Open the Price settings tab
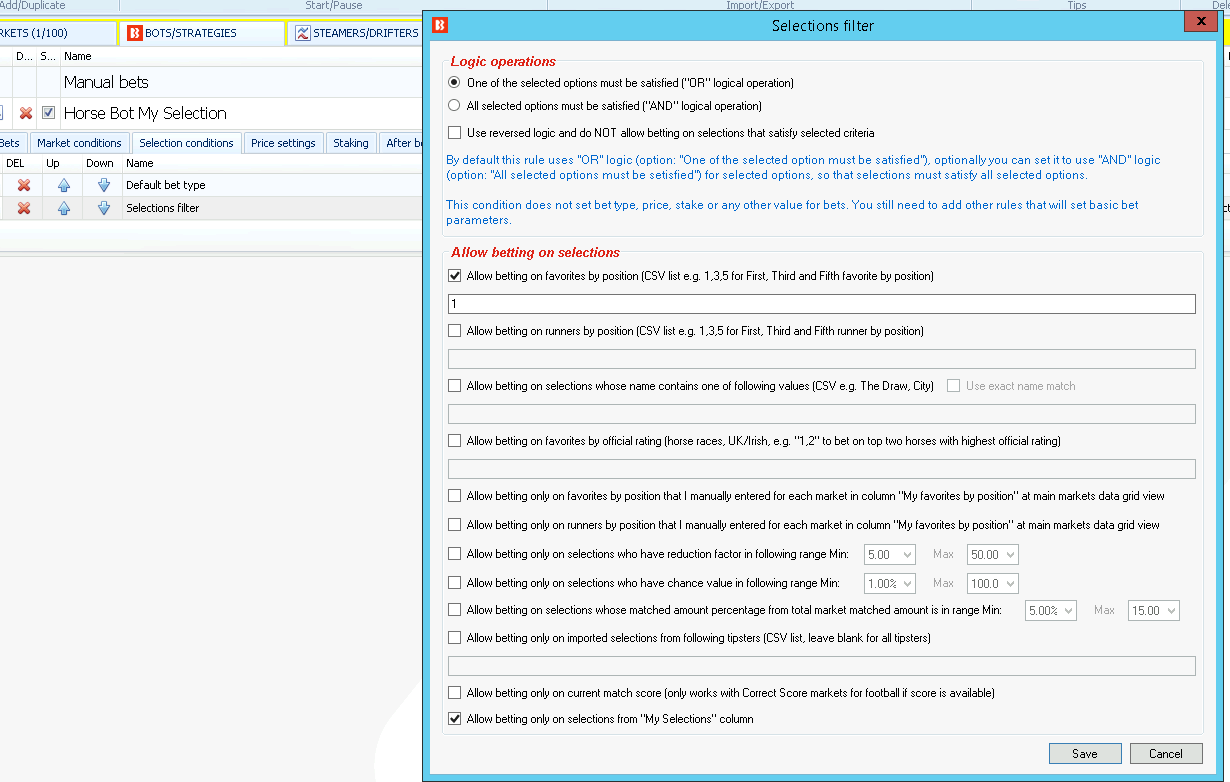 283,143
